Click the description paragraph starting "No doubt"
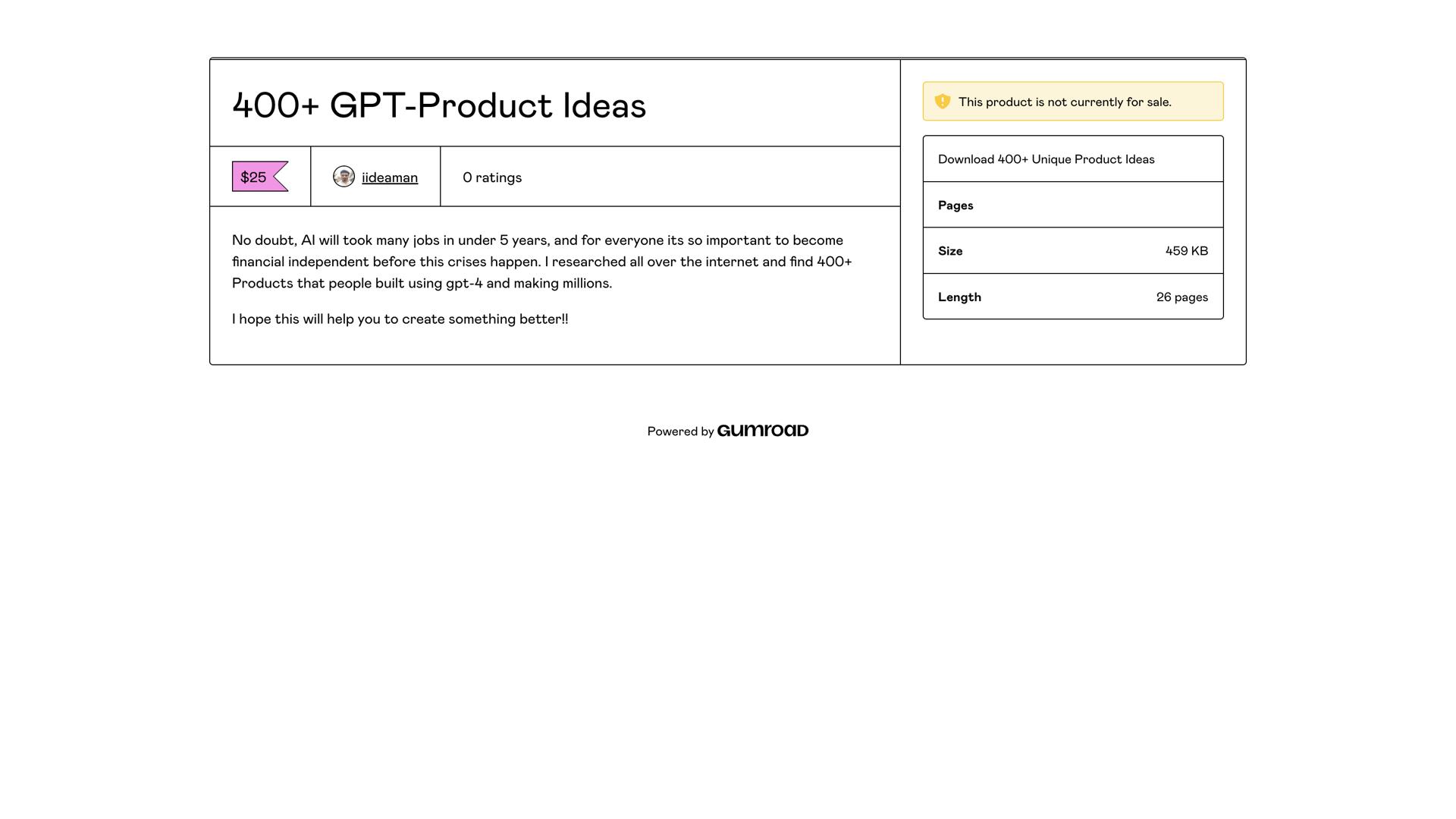 [541, 262]
